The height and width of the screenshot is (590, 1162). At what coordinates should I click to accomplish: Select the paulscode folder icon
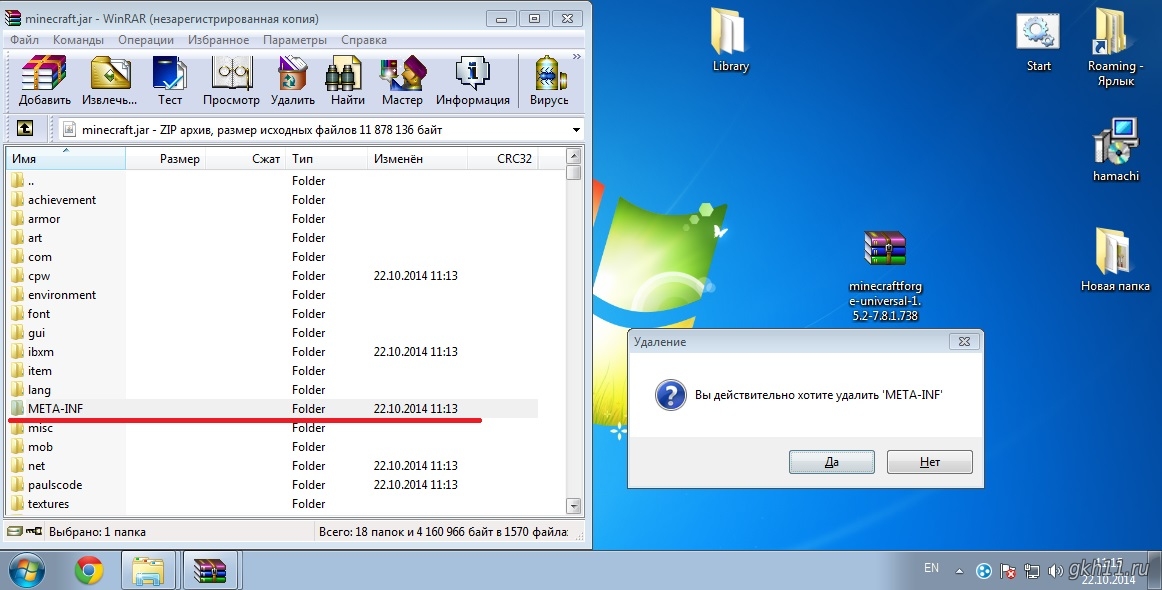(x=18, y=485)
